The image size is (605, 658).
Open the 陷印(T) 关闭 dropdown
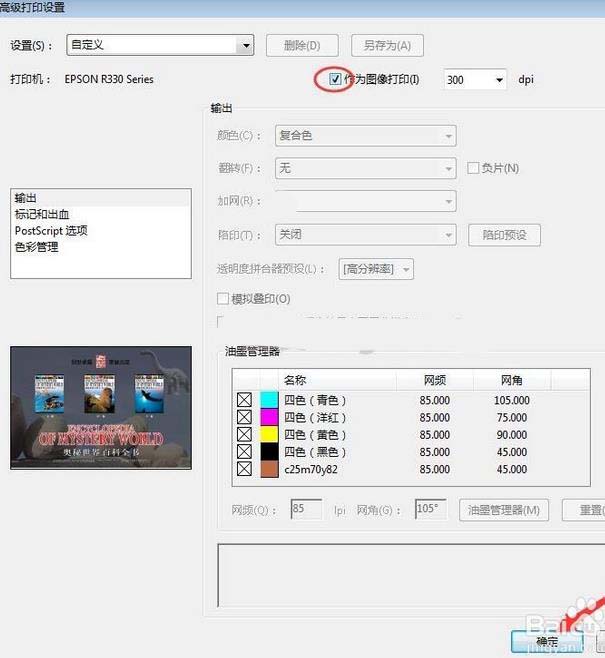pos(365,235)
